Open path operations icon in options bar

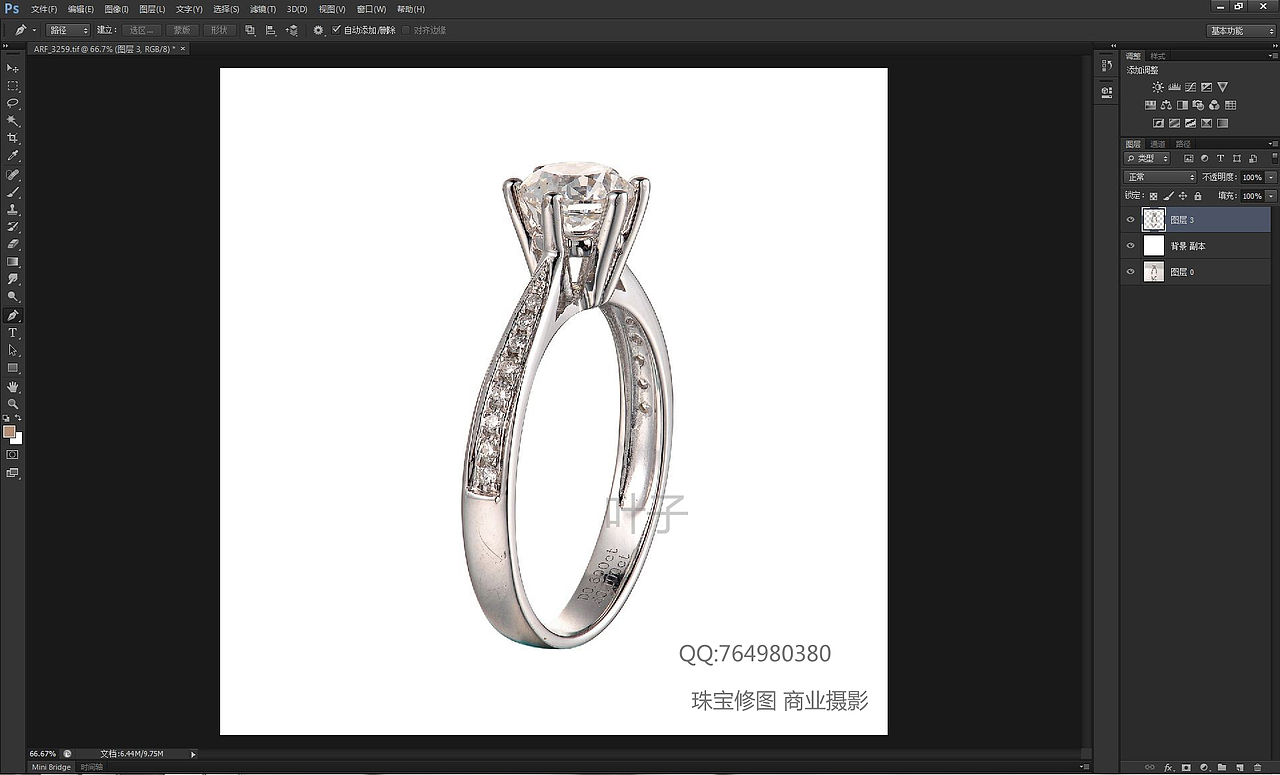pos(250,30)
